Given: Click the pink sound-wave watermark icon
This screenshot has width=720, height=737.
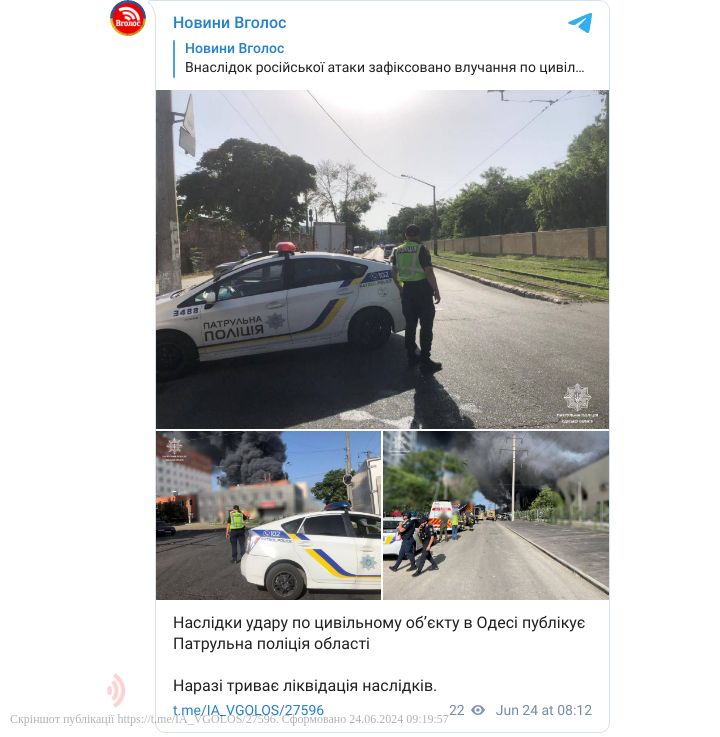Looking at the screenshot, I should click(116, 690).
